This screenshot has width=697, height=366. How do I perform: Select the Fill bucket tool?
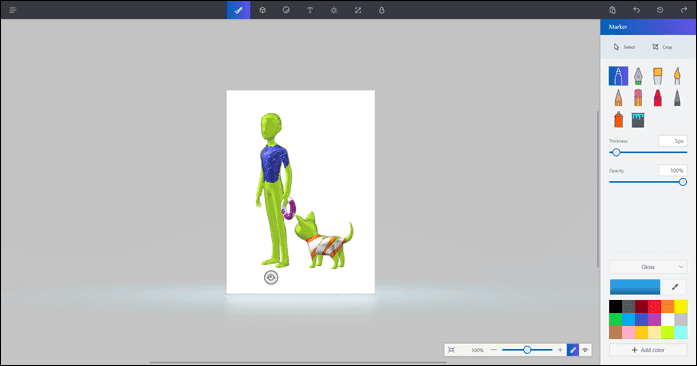638,120
